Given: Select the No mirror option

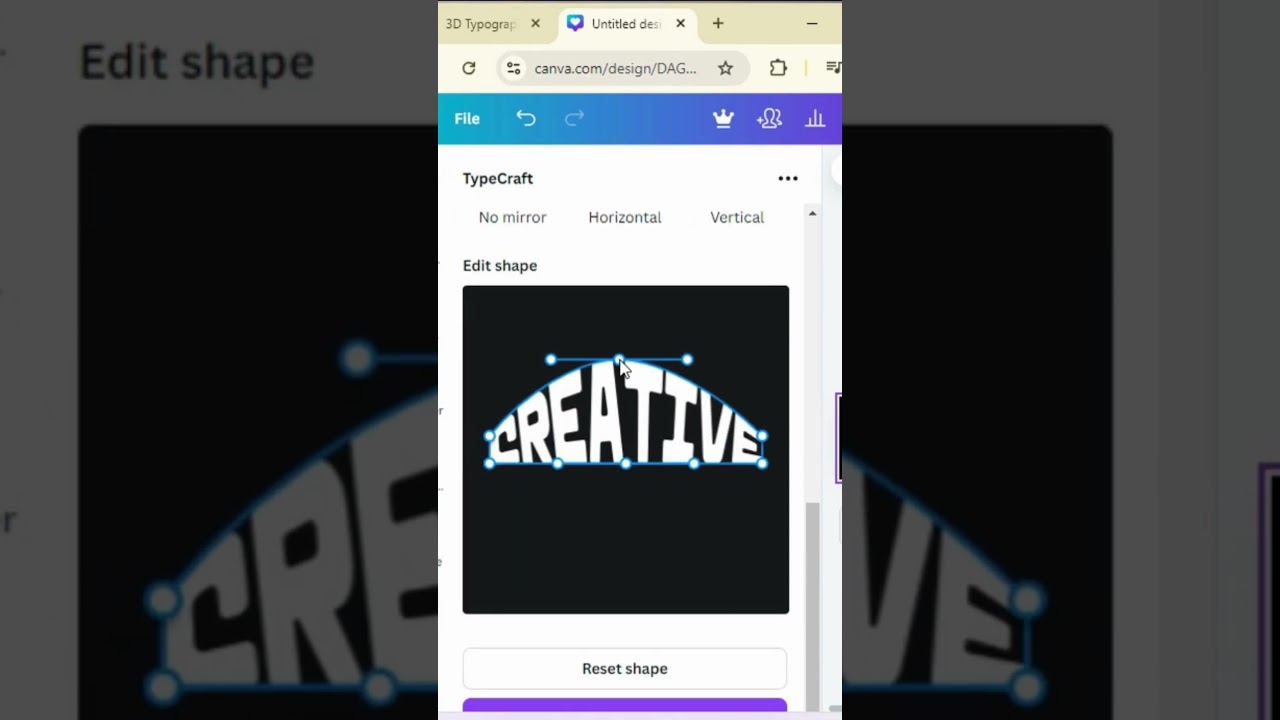Looking at the screenshot, I should click(512, 217).
